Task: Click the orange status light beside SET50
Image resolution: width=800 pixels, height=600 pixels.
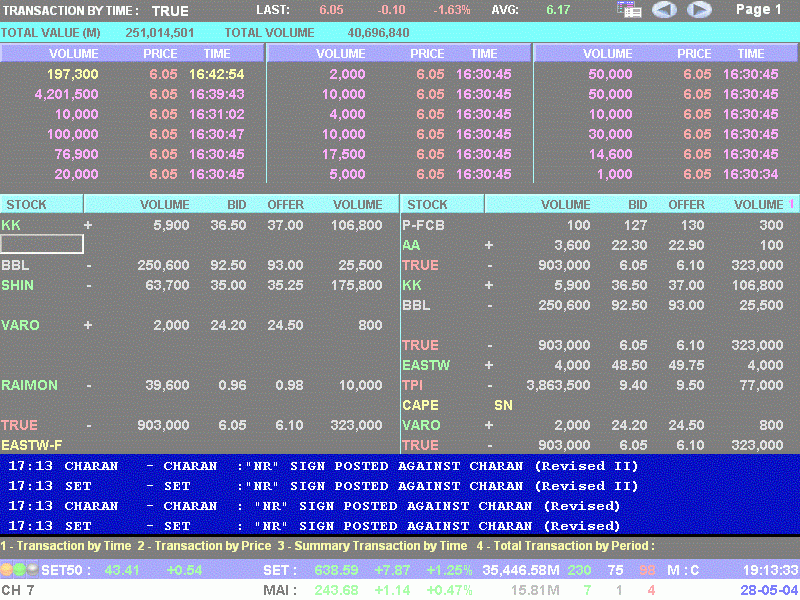Action: 7,569
